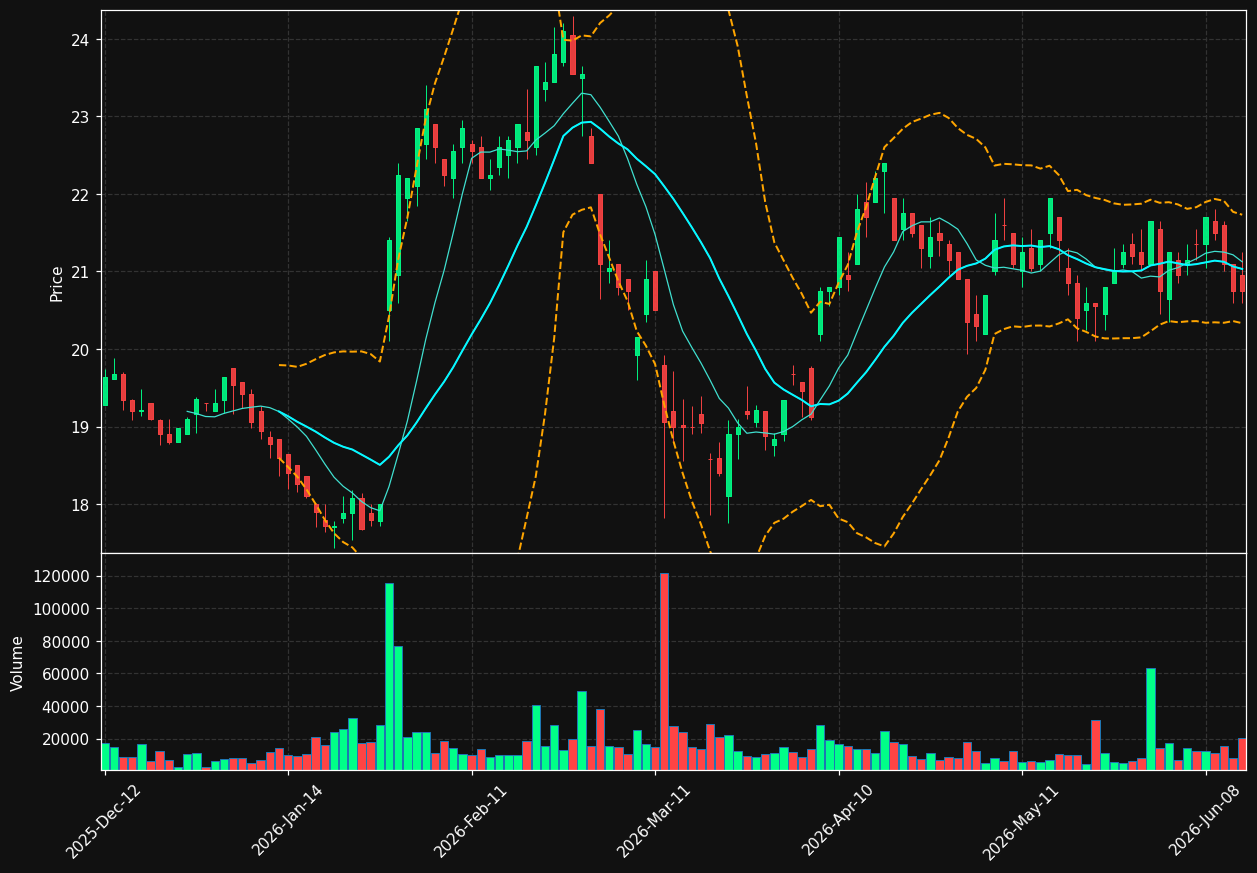This screenshot has height=873, width=1257.
Task: Select the green volume bar near 63000
Action: pos(1151,719)
